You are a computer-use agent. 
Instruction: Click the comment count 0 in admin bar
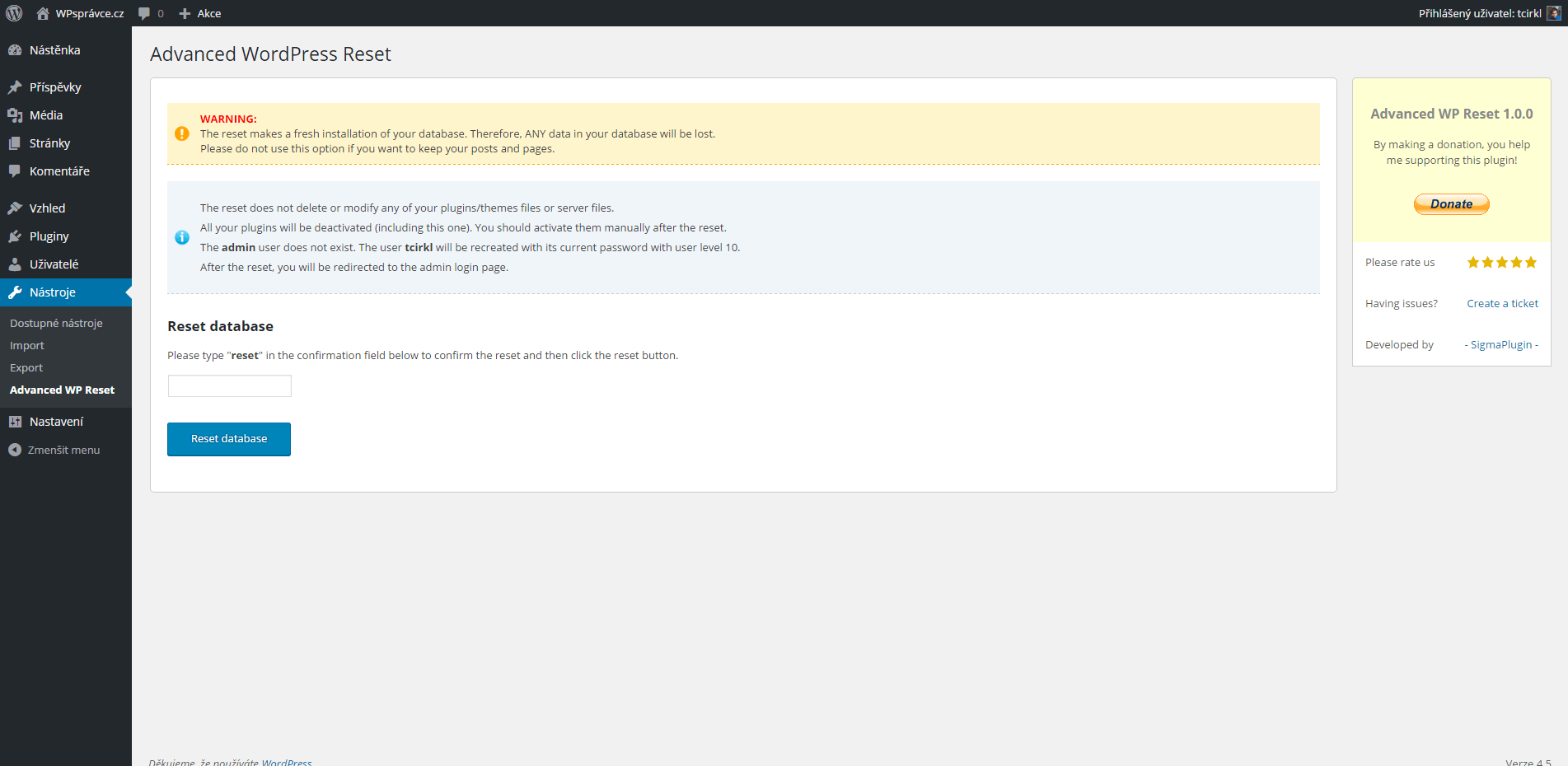click(x=161, y=14)
